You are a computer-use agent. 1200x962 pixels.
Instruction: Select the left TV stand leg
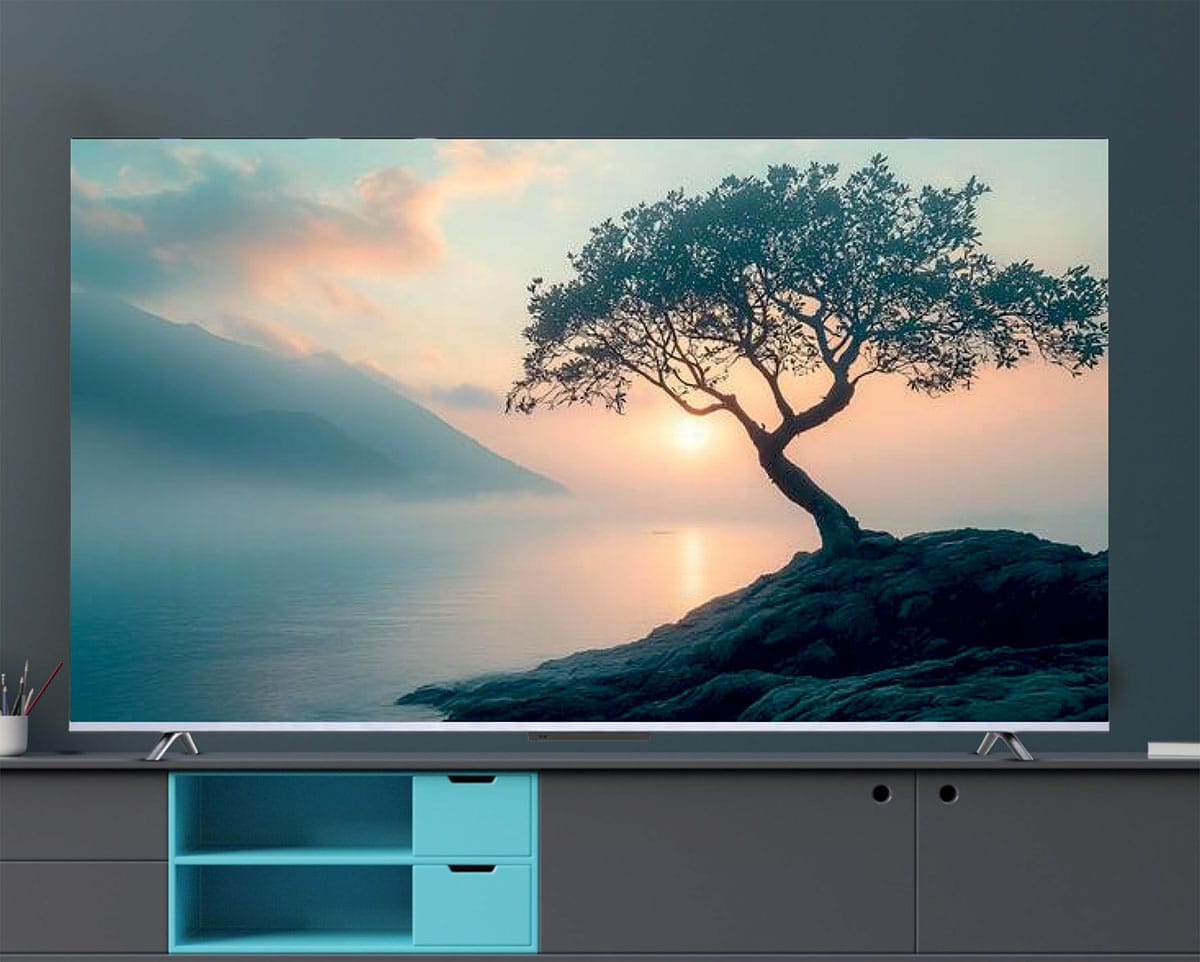(172, 745)
